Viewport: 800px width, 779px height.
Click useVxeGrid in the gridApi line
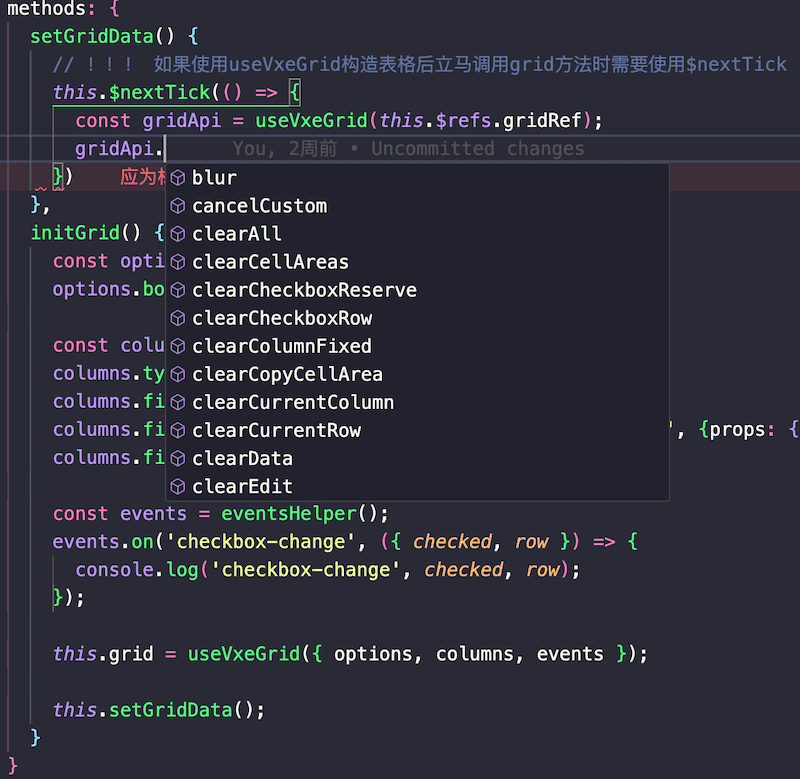point(311,121)
